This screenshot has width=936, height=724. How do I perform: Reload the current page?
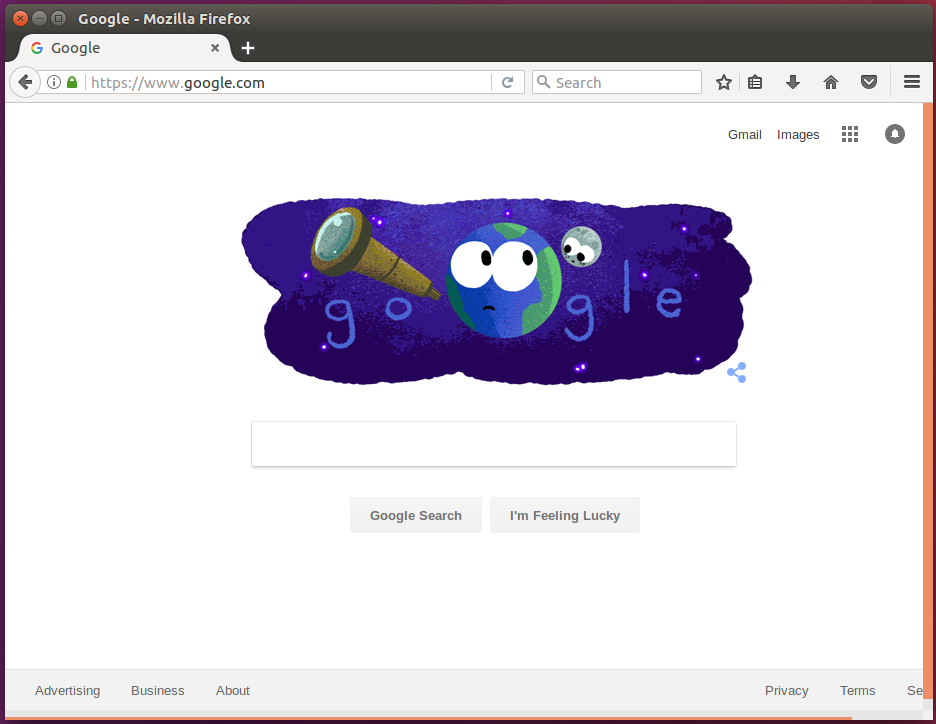click(x=507, y=82)
